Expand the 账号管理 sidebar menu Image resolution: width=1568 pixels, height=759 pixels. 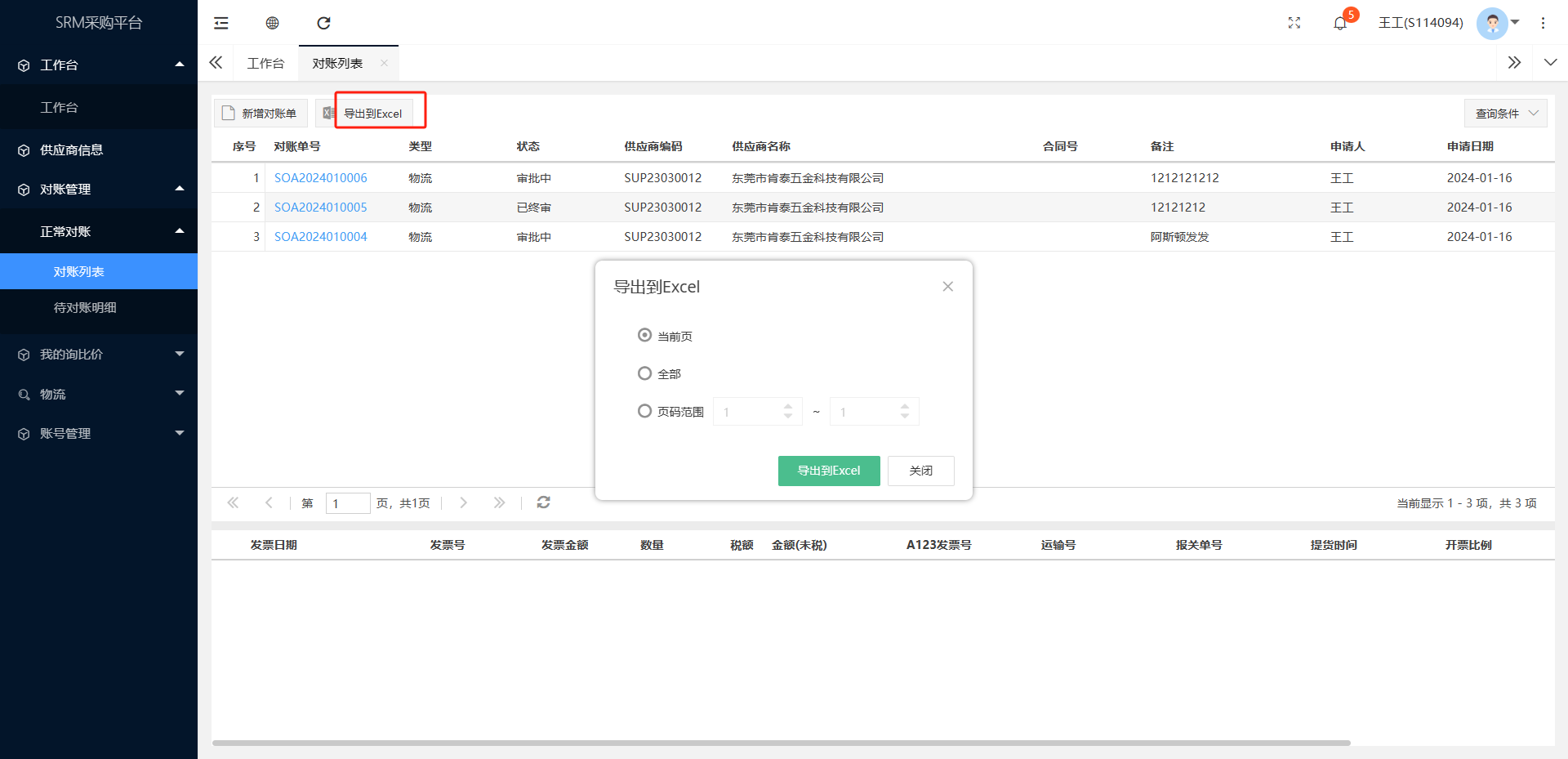point(98,434)
